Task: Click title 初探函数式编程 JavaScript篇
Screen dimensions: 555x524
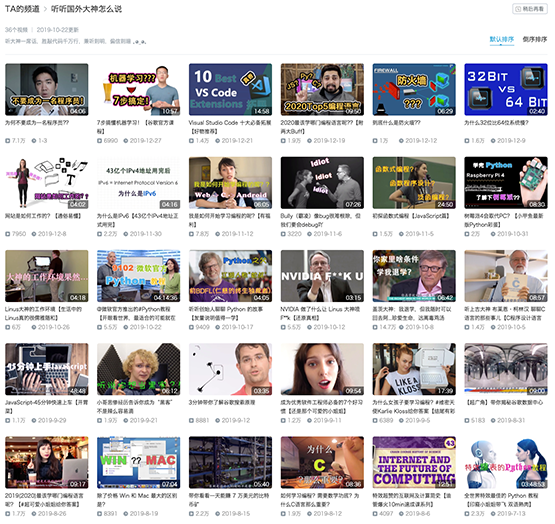Action: click(x=411, y=216)
